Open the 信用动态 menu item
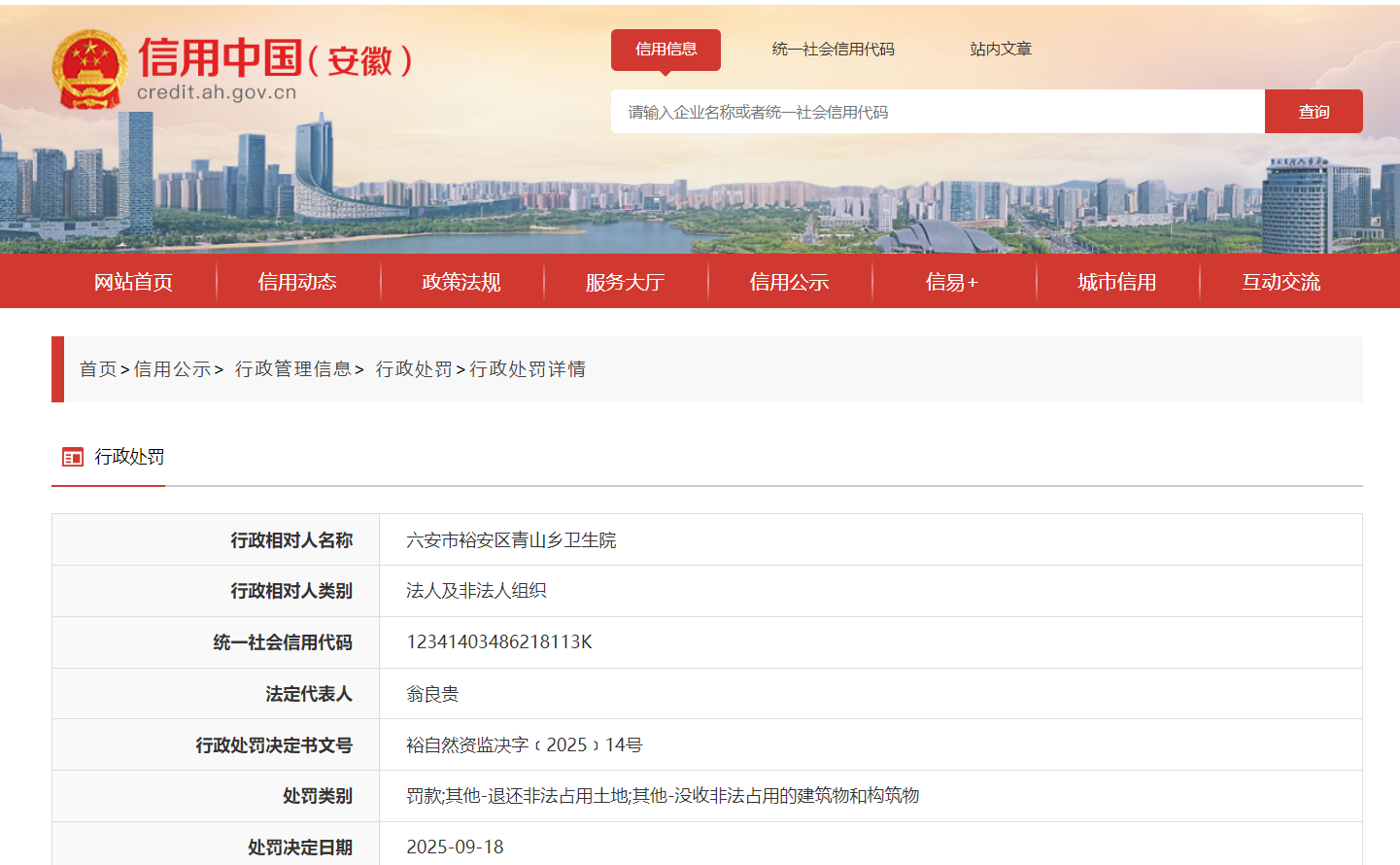 (x=297, y=281)
